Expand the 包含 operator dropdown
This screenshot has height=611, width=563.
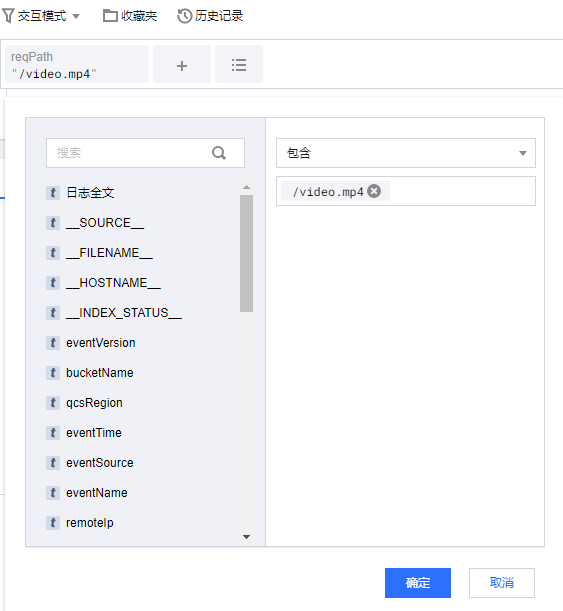pos(406,153)
